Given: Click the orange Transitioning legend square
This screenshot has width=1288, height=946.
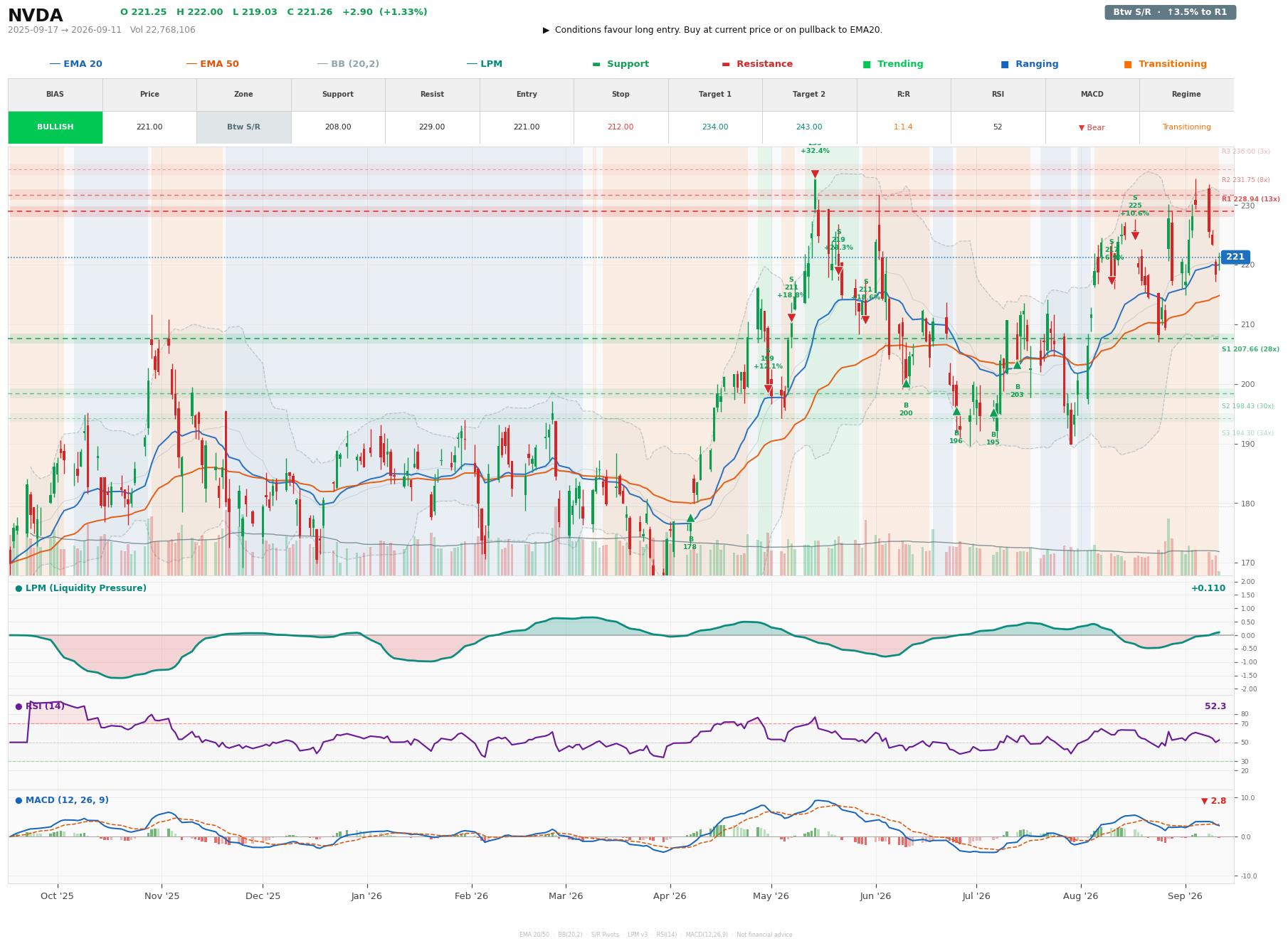Looking at the screenshot, I should click(1128, 64).
